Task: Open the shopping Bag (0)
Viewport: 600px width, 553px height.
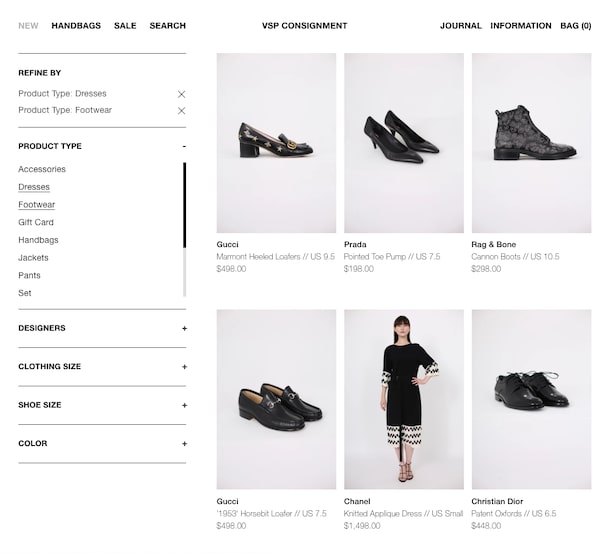Action: tap(575, 26)
